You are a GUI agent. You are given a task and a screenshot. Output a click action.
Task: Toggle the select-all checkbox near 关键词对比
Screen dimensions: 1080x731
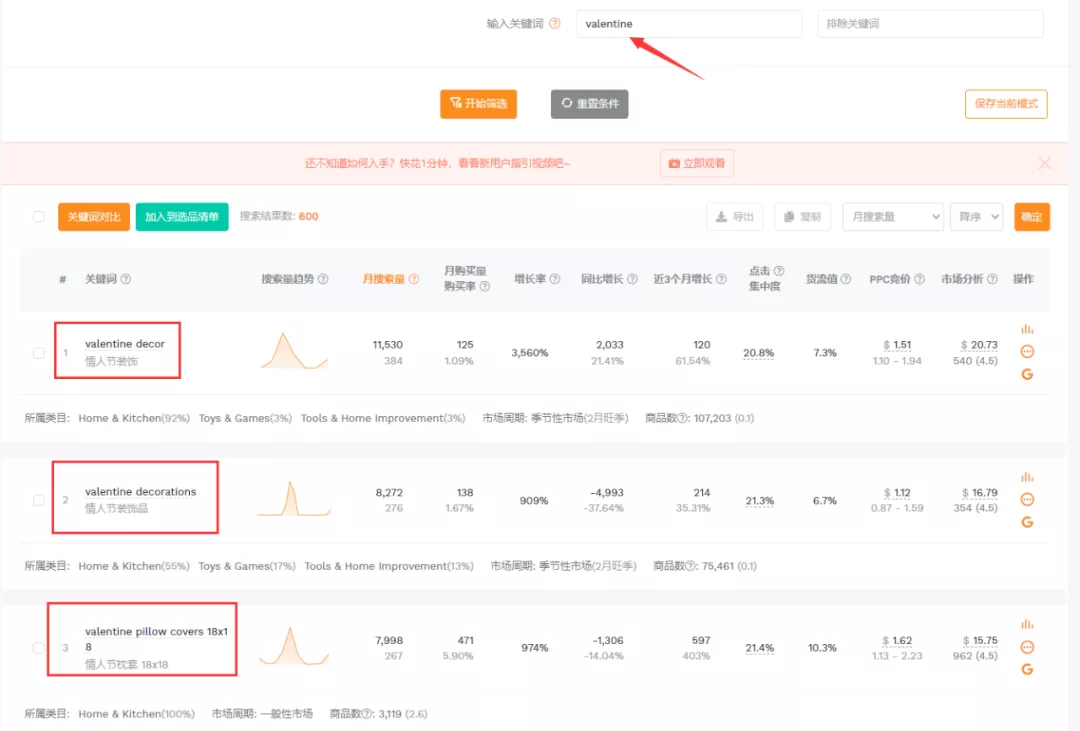[x=39, y=216]
